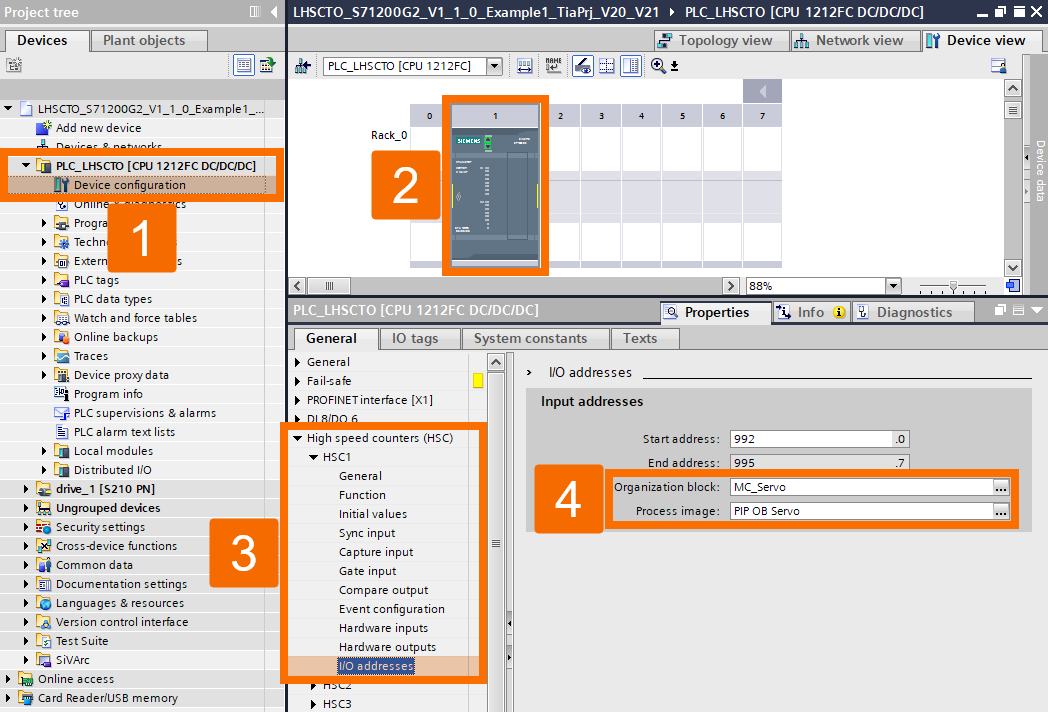The width and height of the screenshot is (1048, 712).
Task: Browse for Organization block with ellipsis button
Action: pos(1001,487)
